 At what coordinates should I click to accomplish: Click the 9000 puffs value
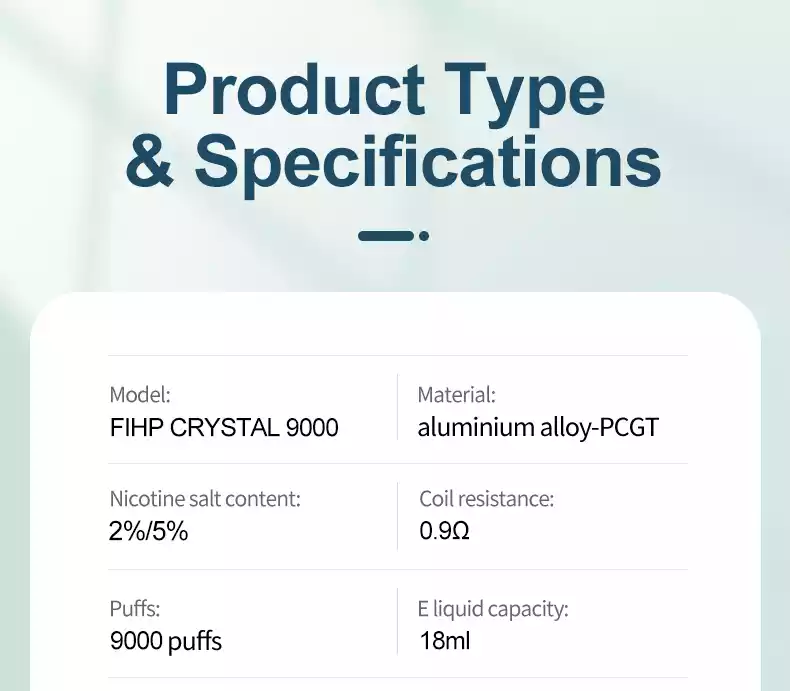click(166, 642)
